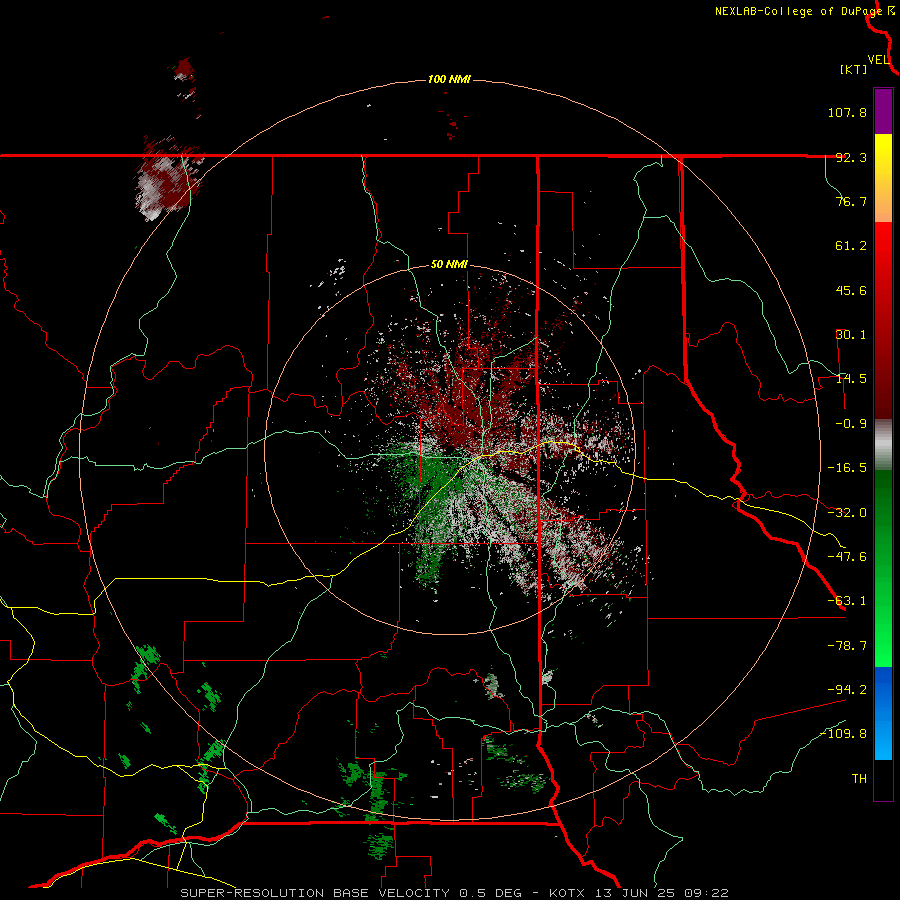Click the -47.6 velocity scale value
The width and height of the screenshot is (900, 900).
tap(847, 557)
